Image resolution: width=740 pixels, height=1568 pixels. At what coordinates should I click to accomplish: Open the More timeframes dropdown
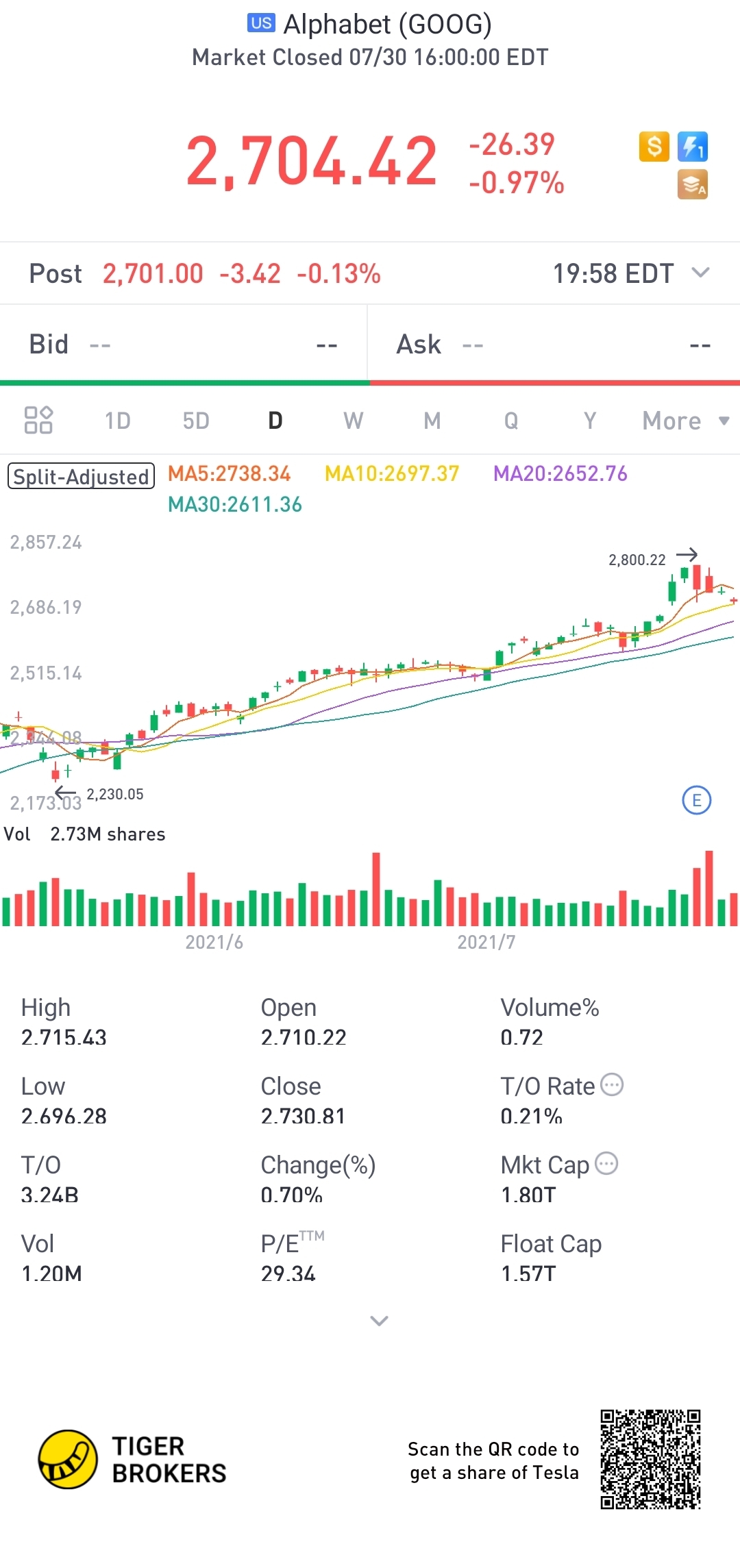685,421
